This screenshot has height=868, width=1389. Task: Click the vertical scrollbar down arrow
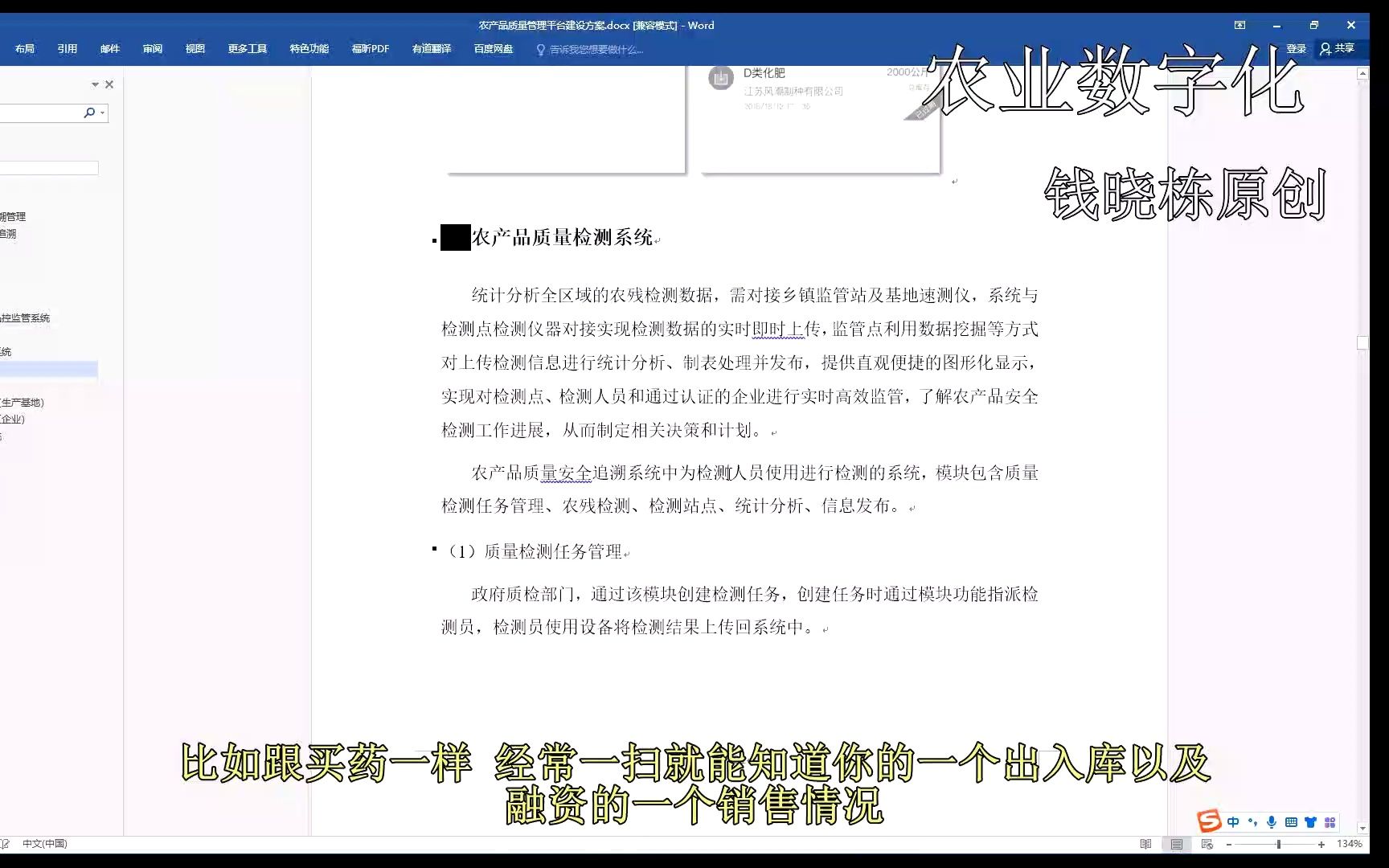tap(1362, 828)
